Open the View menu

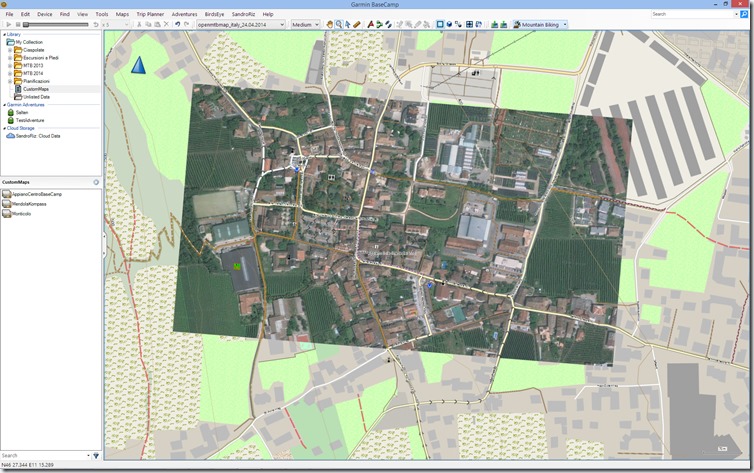(83, 14)
